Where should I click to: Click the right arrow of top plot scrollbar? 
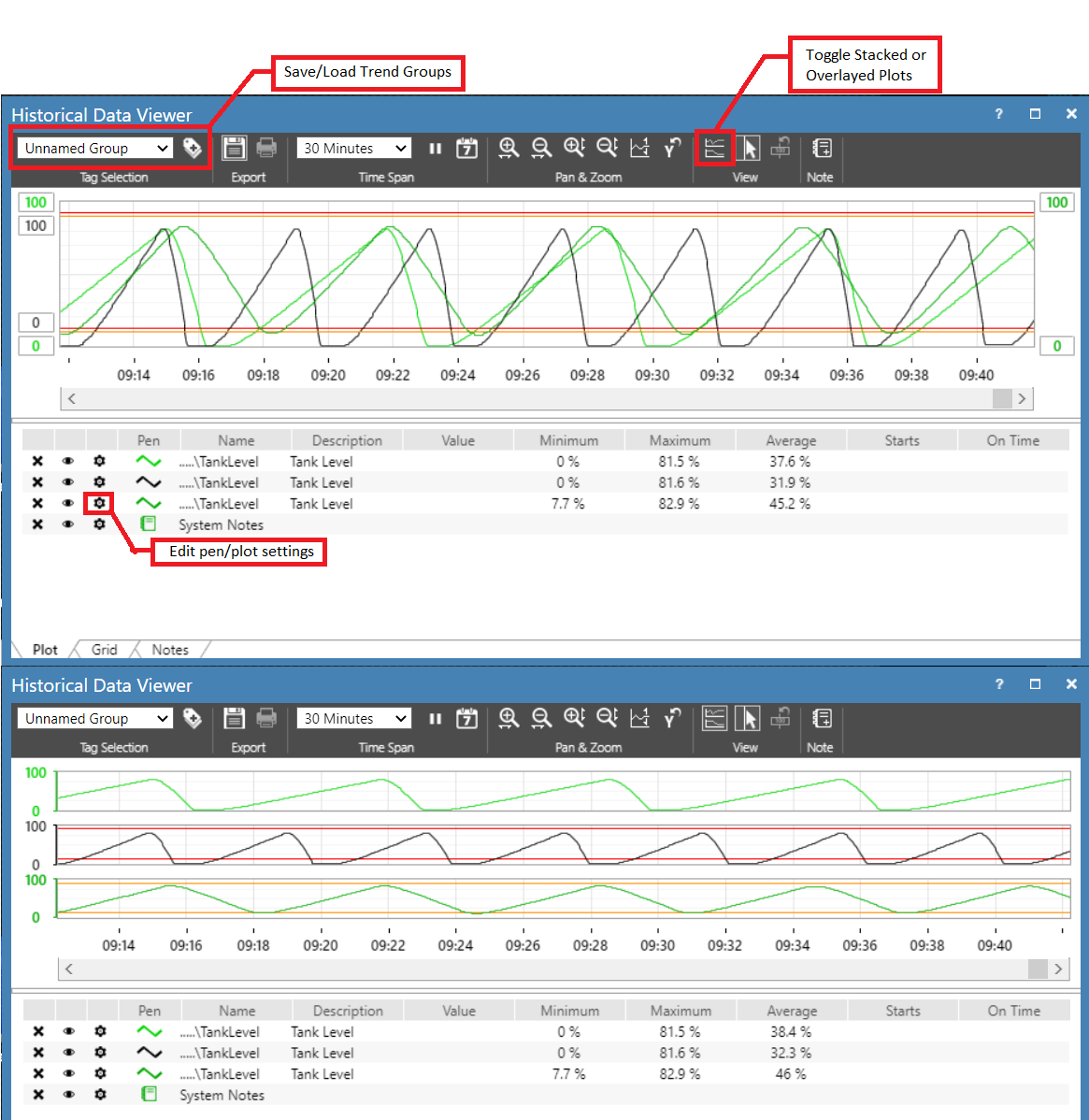point(1022,398)
